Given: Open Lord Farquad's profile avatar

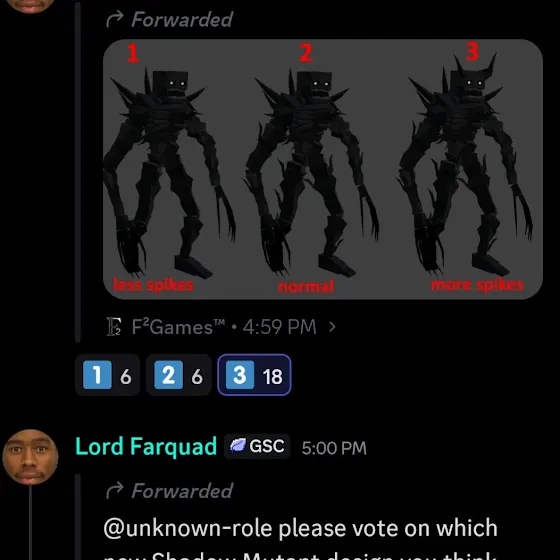Looking at the screenshot, I should [x=30, y=457].
